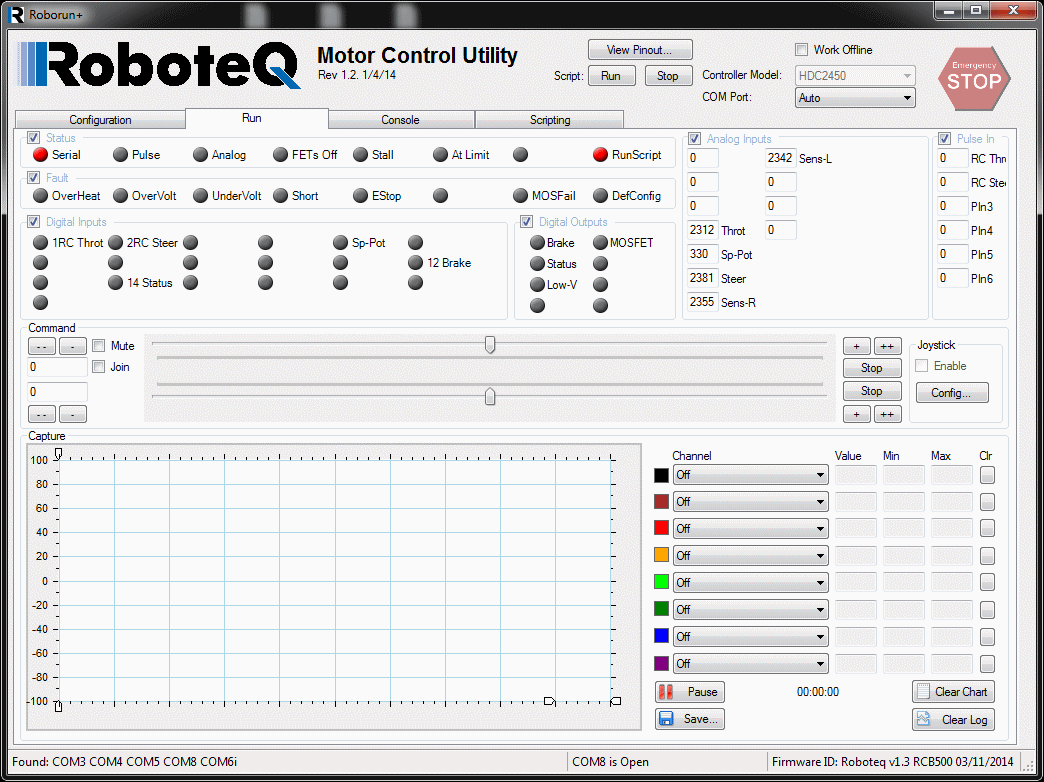Viewport: 1044px width, 782px height.
Task: Switch to the Configuration tab
Action: [100, 120]
